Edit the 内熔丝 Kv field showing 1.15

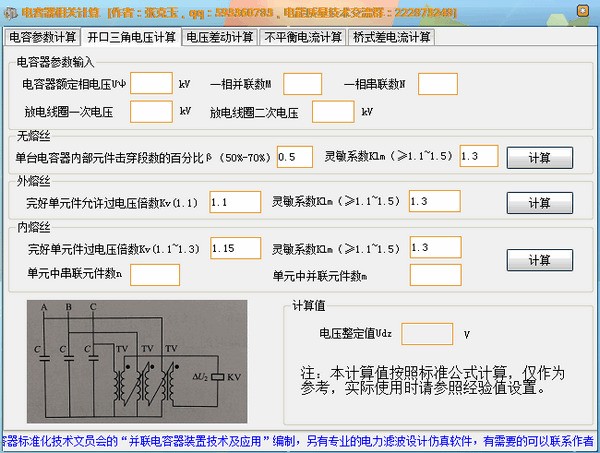tap(235, 248)
